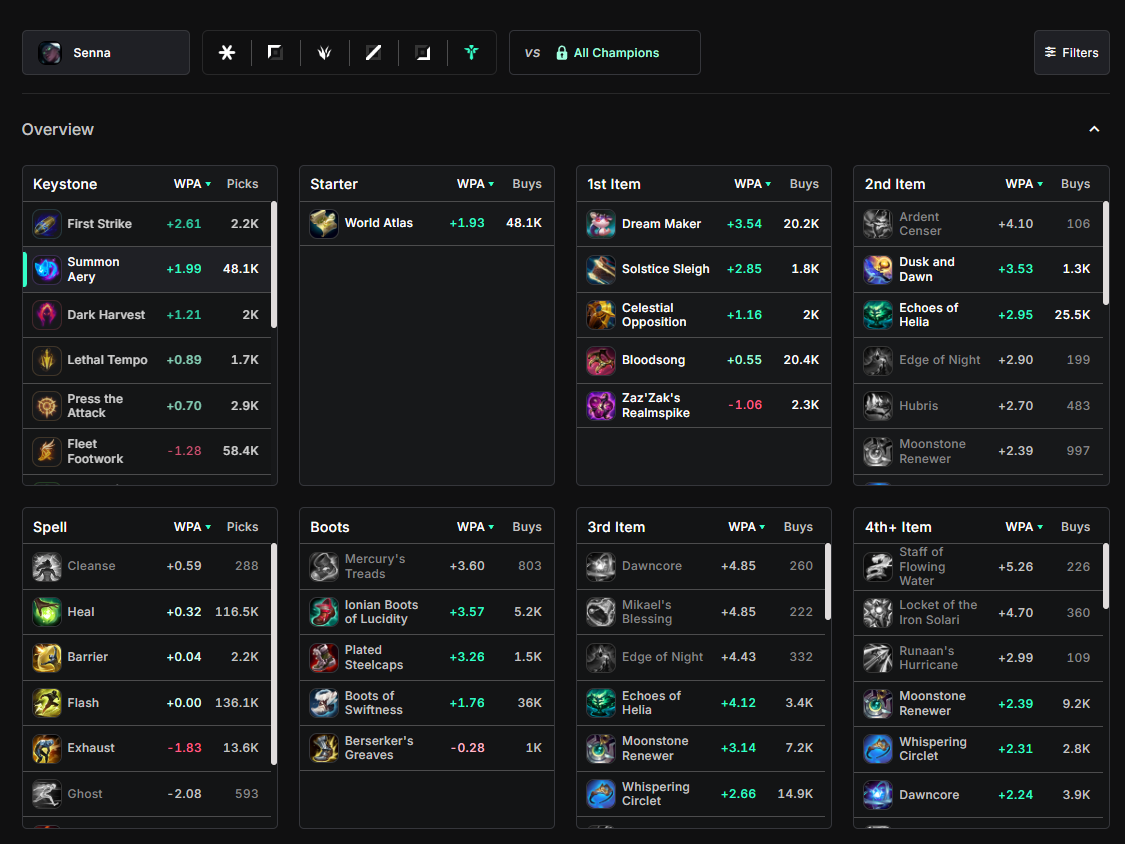Screen dimensions: 1125x844
Task: Click the First Strike keystone icon
Action: [47, 224]
